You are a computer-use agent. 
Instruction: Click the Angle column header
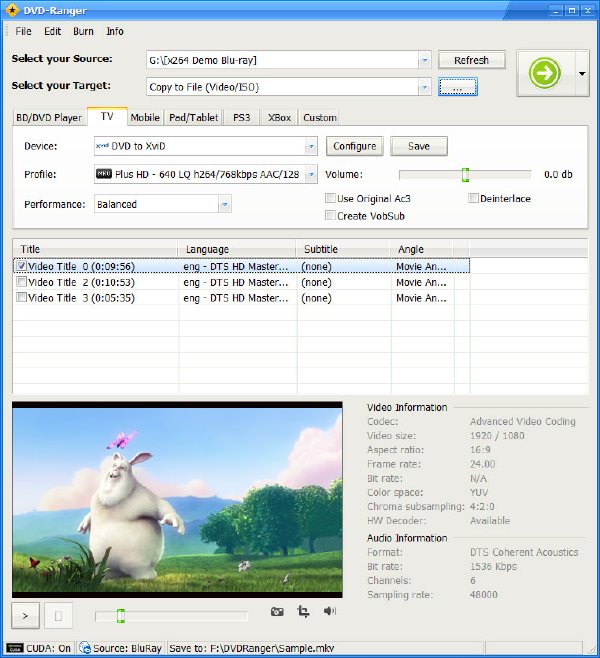pyautogui.click(x=422, y=249)
